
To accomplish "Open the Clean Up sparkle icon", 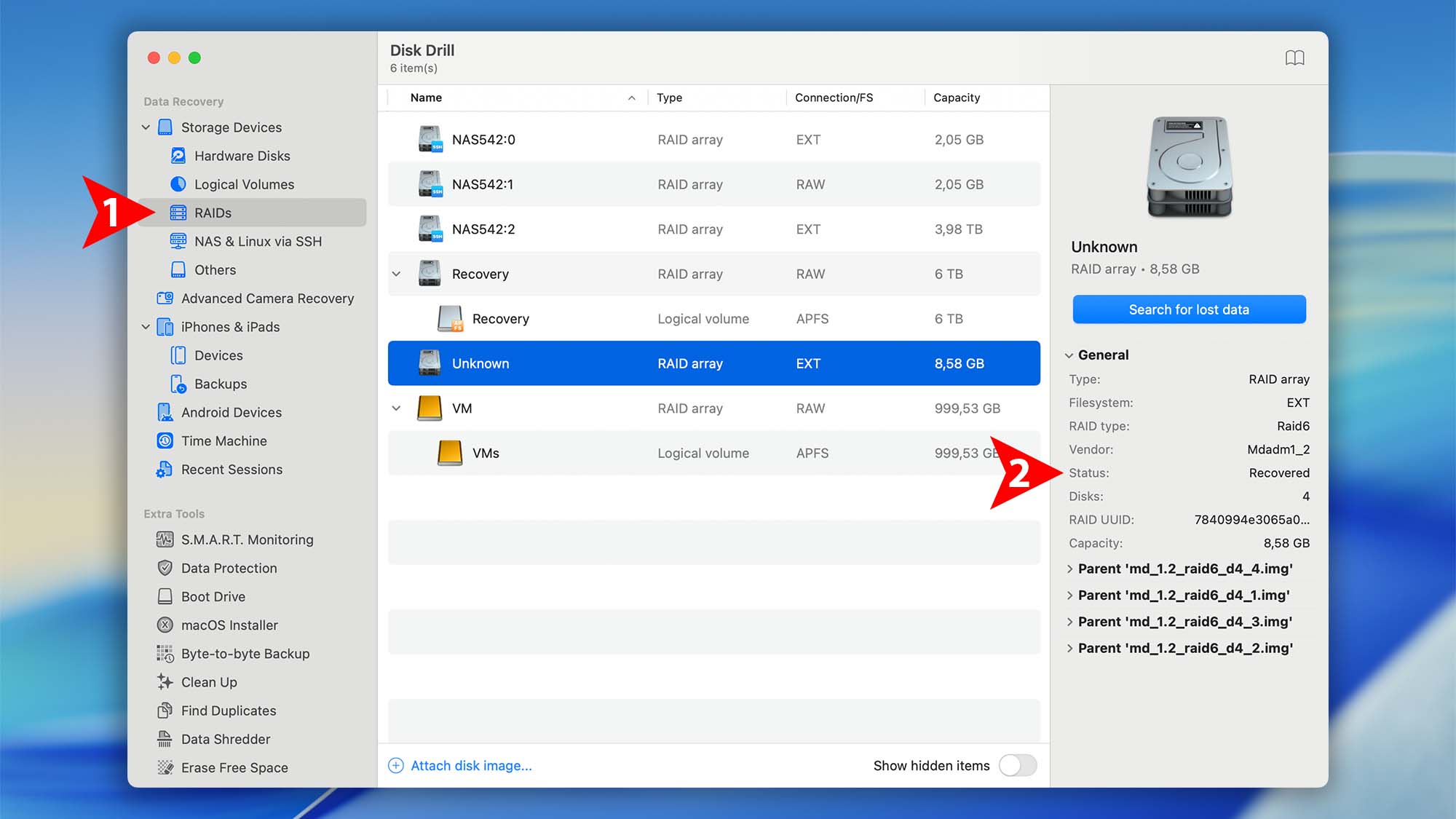I will click(165, 682).
